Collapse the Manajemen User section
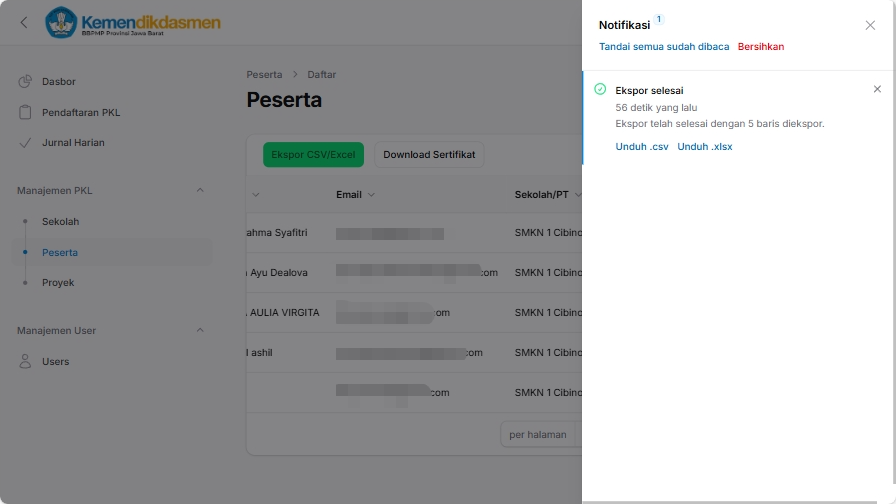The height and width of the screenshot is (504, 896). coord(199,330)
